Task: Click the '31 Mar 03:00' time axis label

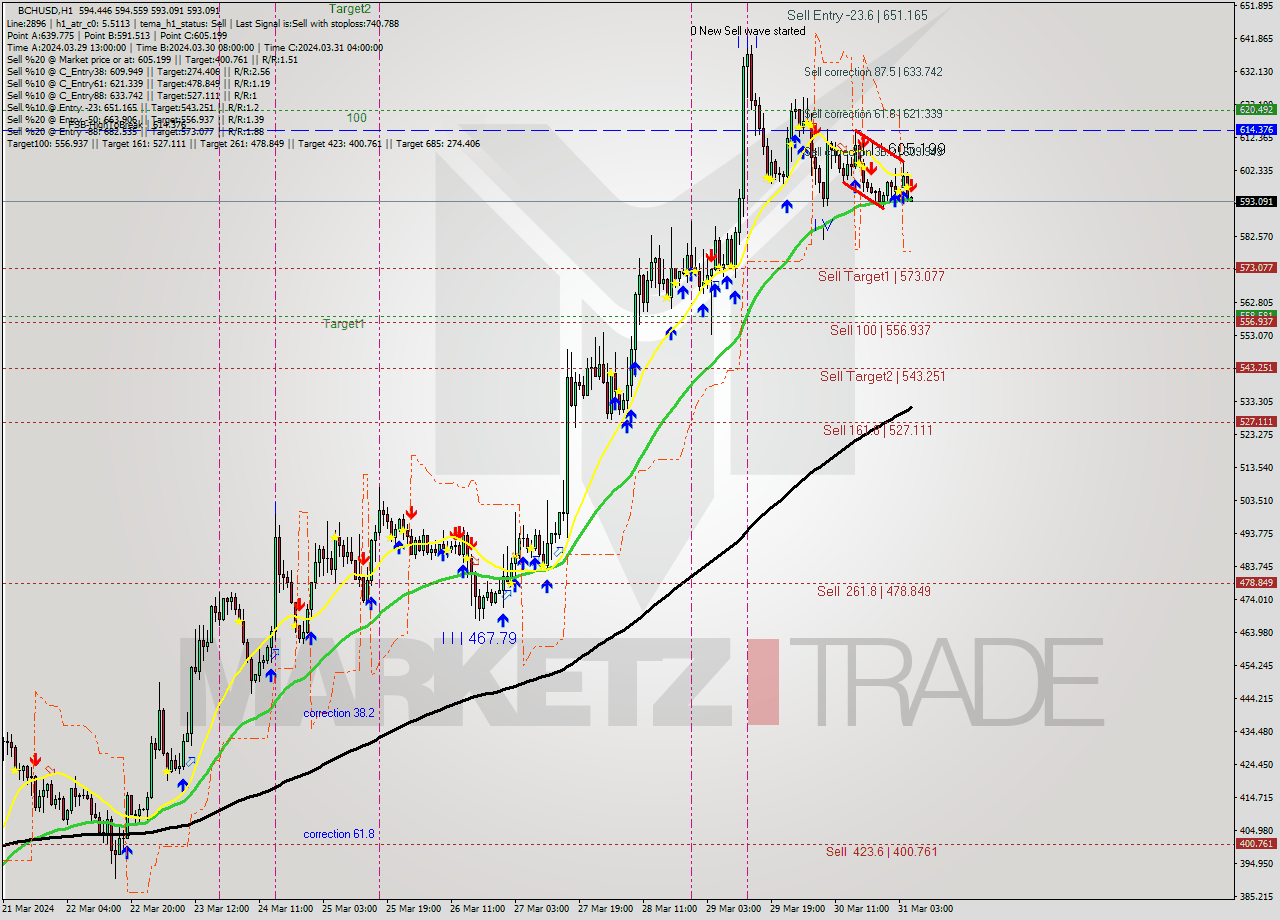Action: coord(925,909)
